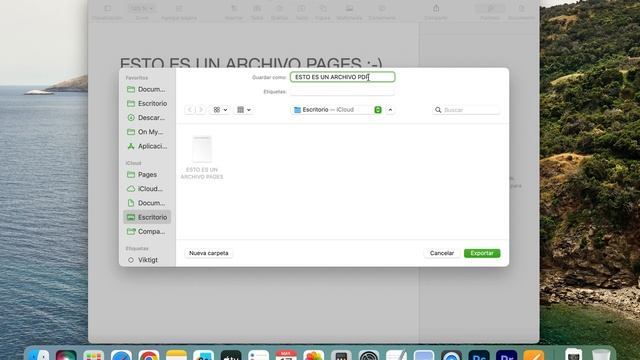The width and height of the screenshot is (640, 360).
Task: Launch Photoshop from the Dock
Action: point(479,355)
